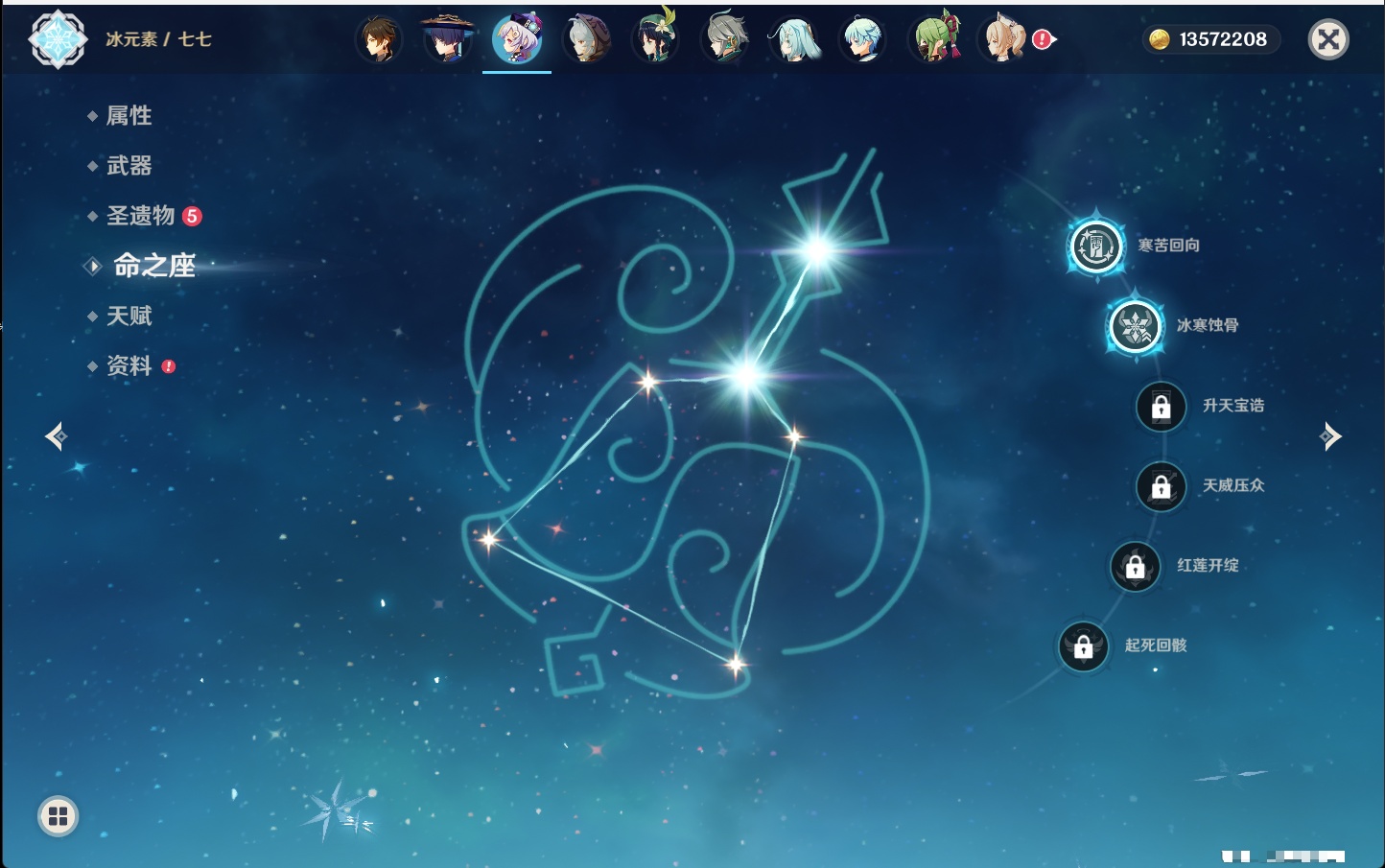The image size is (1385, 868).
Task: Select the Kuki Shinobu avatar with green hair
Action: coord(933,38)
